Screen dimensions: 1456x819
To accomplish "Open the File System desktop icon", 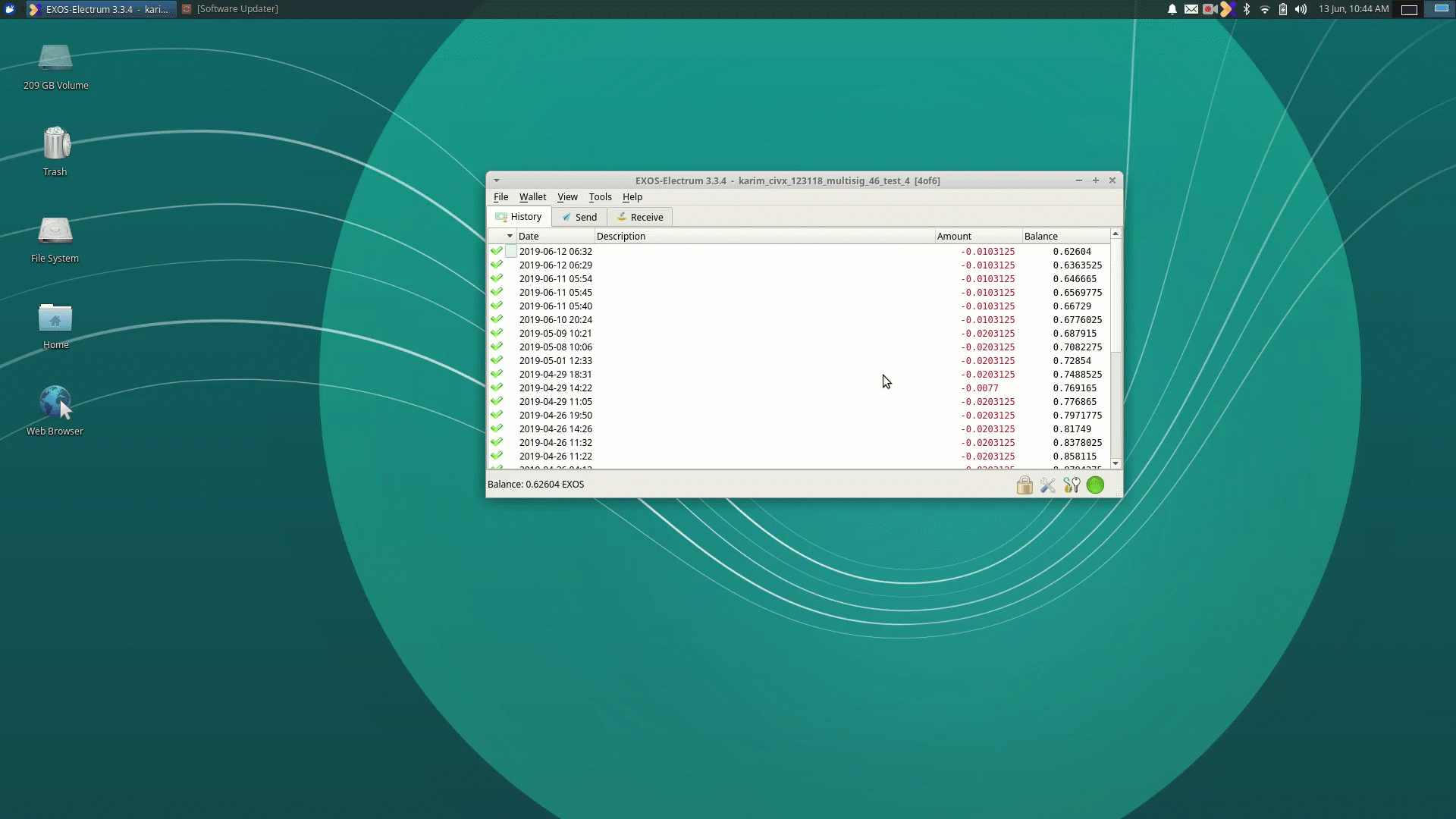I will tap(55, 239).
